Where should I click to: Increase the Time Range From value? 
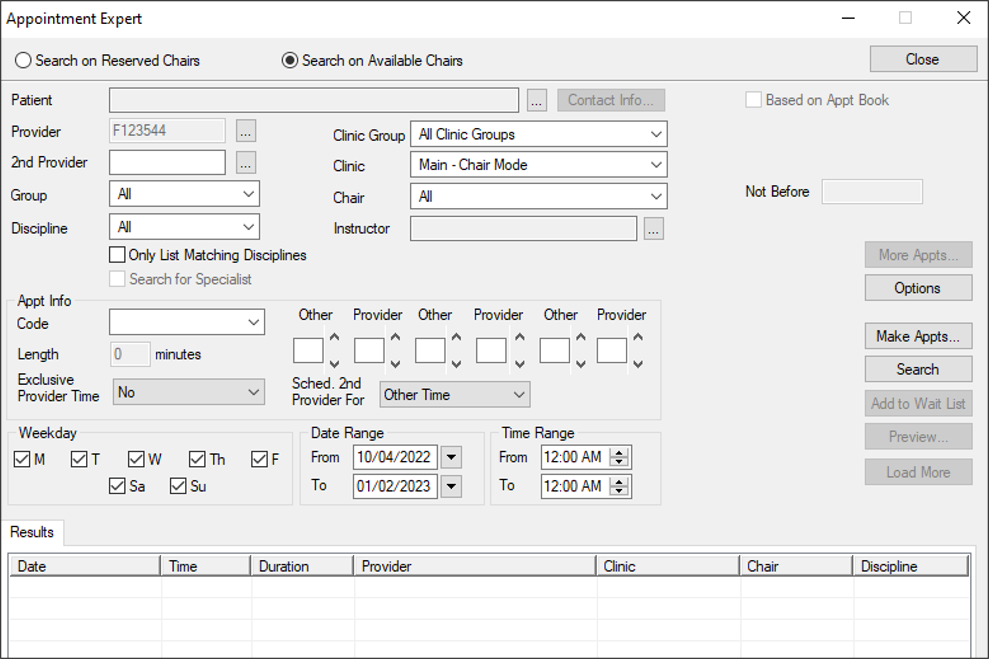pyautogui.click(x=619, y=452)
